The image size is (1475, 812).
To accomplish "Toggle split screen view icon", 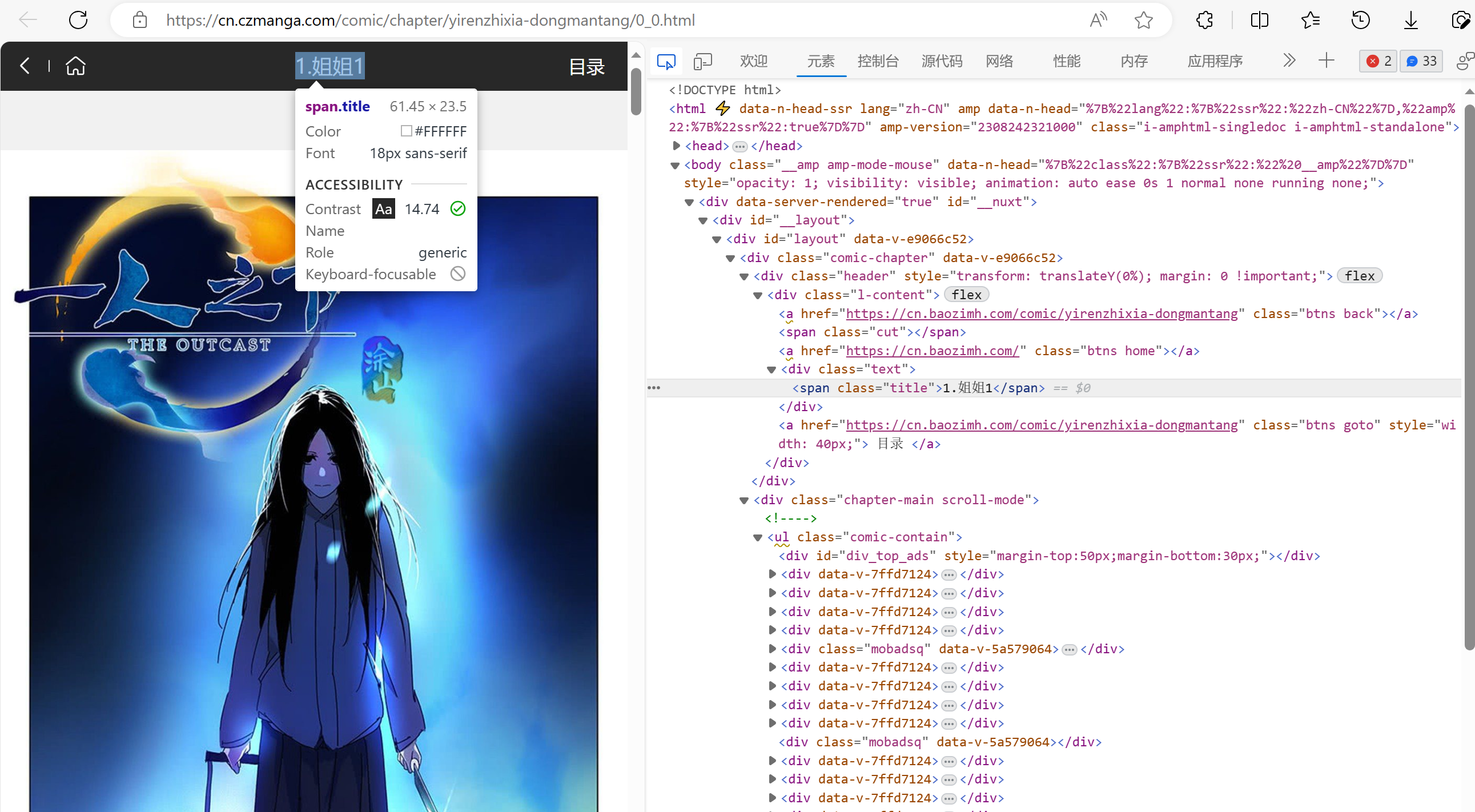I will [x=1259, y=20].
